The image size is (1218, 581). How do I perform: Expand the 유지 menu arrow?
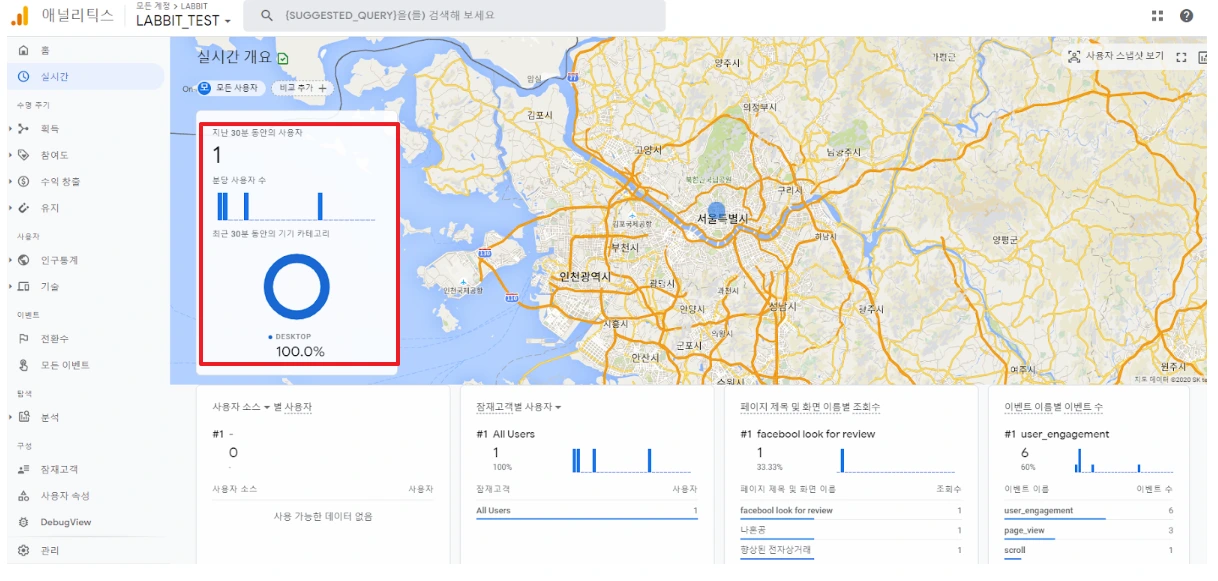tap(9, 208)
